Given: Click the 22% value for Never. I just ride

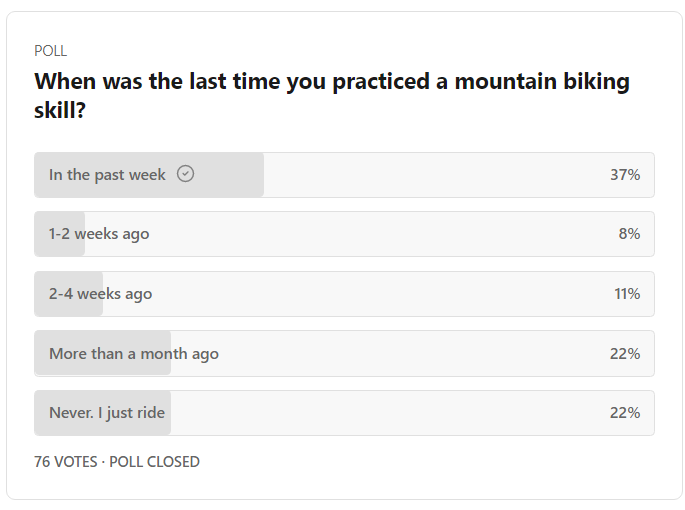Looking at the screenshot, I should (x=625, y=413).
